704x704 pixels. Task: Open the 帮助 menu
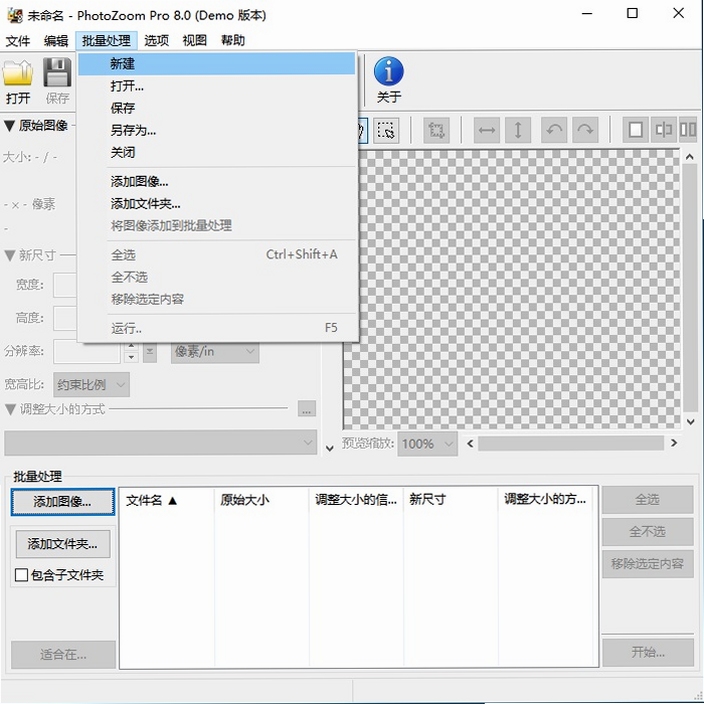click(x=233, y=41)
